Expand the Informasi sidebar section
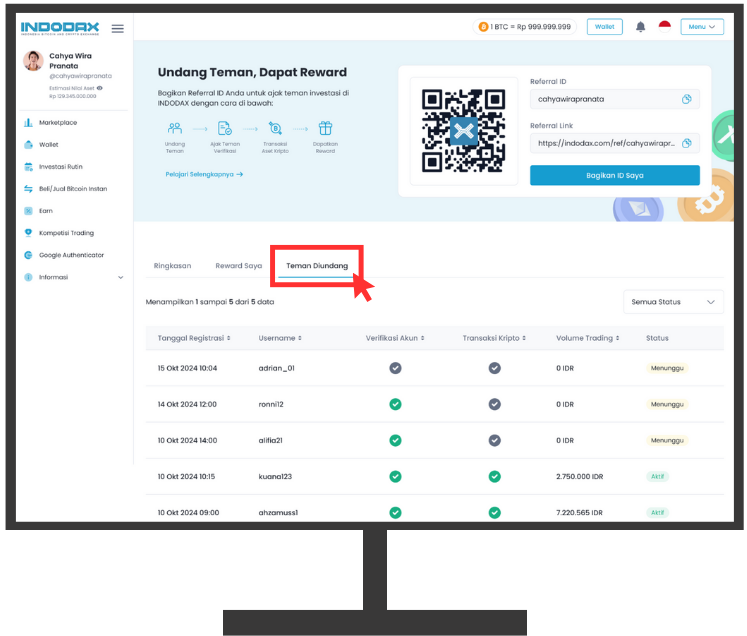 74,277
